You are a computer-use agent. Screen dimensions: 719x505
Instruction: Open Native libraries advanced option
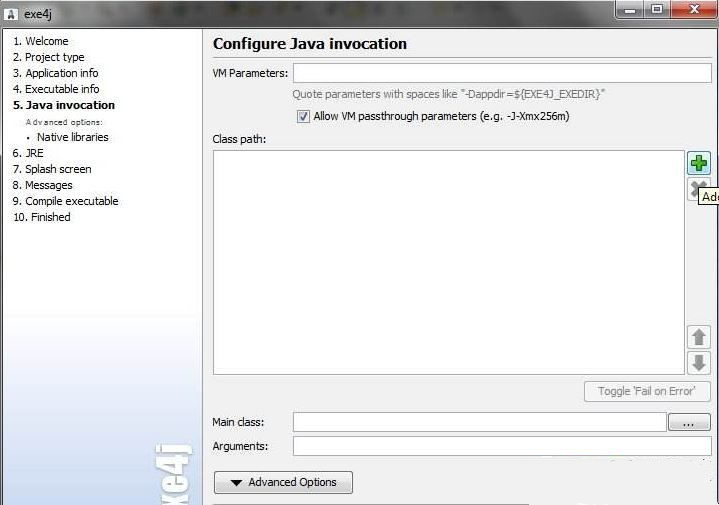click(x=72, y=137)
